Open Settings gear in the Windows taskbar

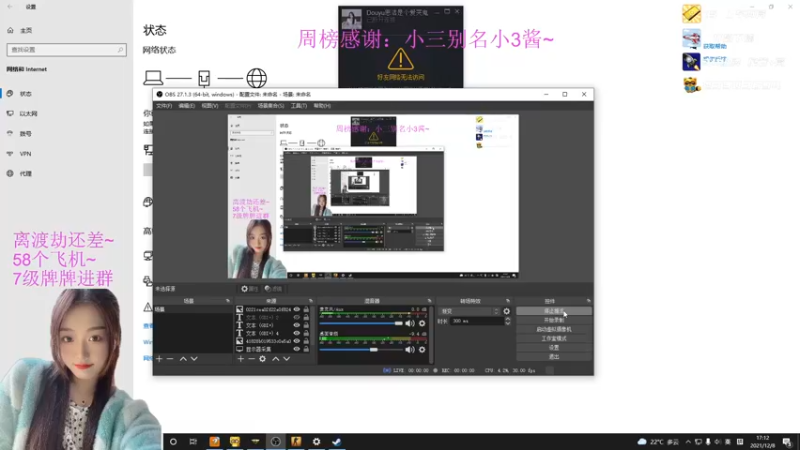click(316, 441)
